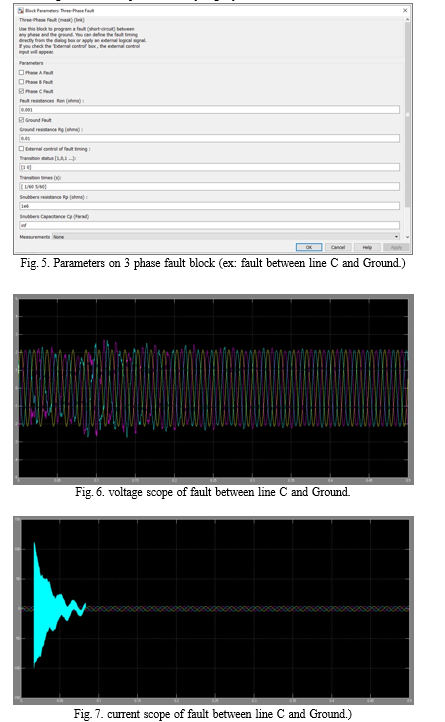Uncheck the Ground Fault checkbox
This screenshot has height=722, width=445.
click(x=21, y=120)
